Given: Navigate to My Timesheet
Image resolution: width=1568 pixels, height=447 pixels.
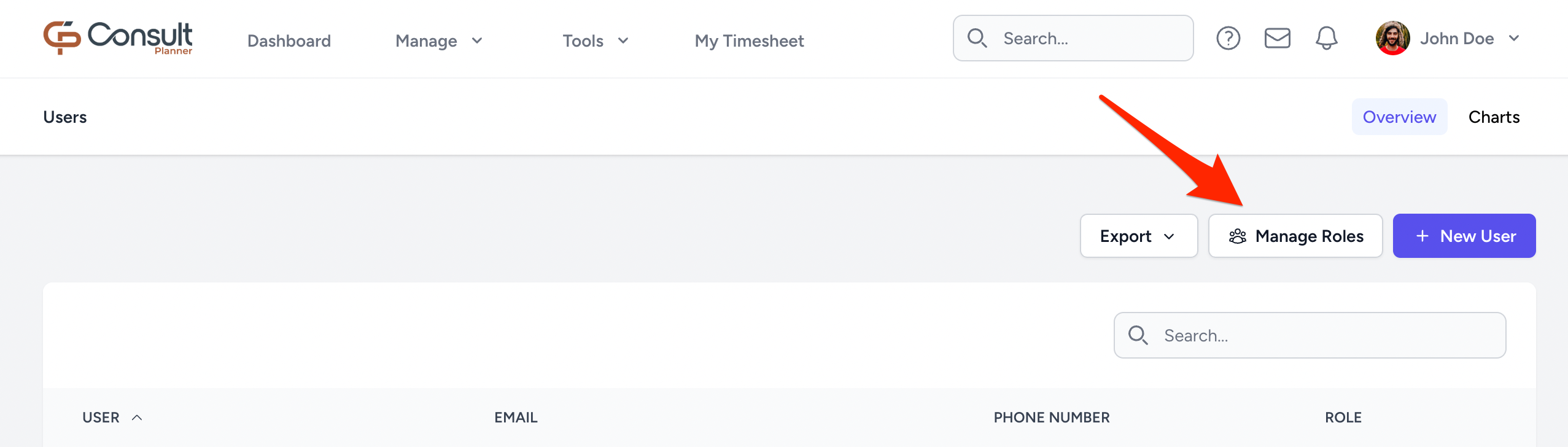Looking at the screenshot, I should [748, 41].
